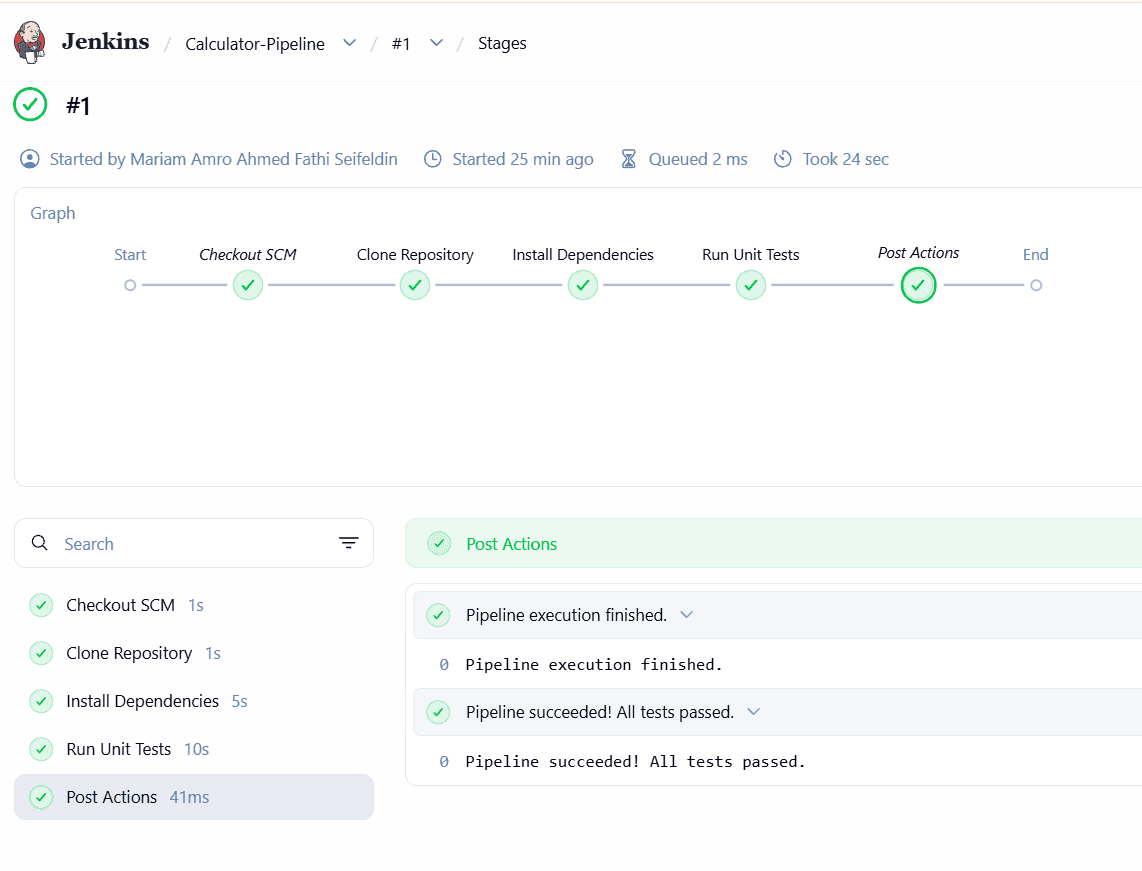Click the success icon of Pipeline succeeded step
The width and height of the screenshot is (1142, 871).
tap(438, 712)
